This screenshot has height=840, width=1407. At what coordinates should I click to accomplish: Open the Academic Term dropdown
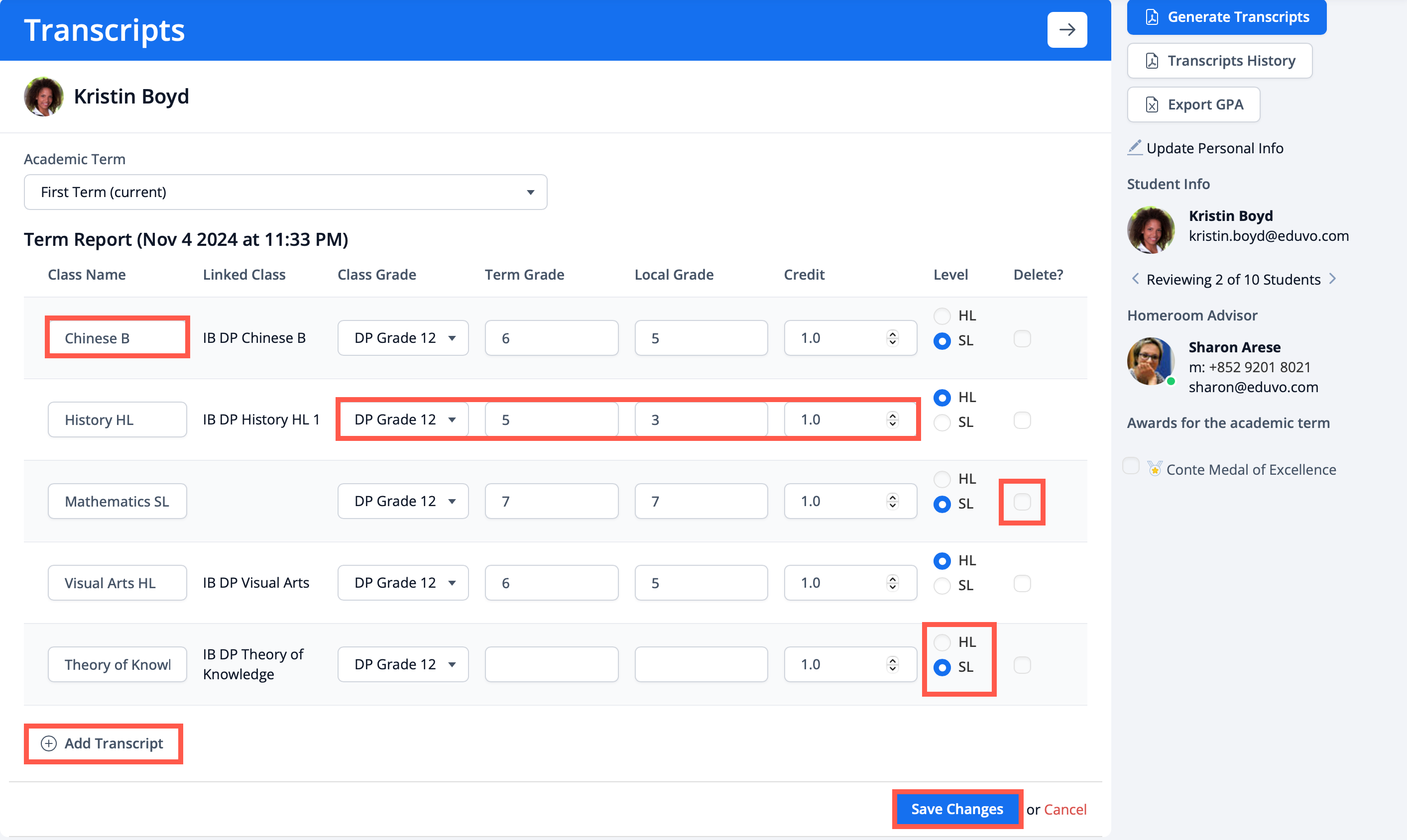click(x=285, y=192)
